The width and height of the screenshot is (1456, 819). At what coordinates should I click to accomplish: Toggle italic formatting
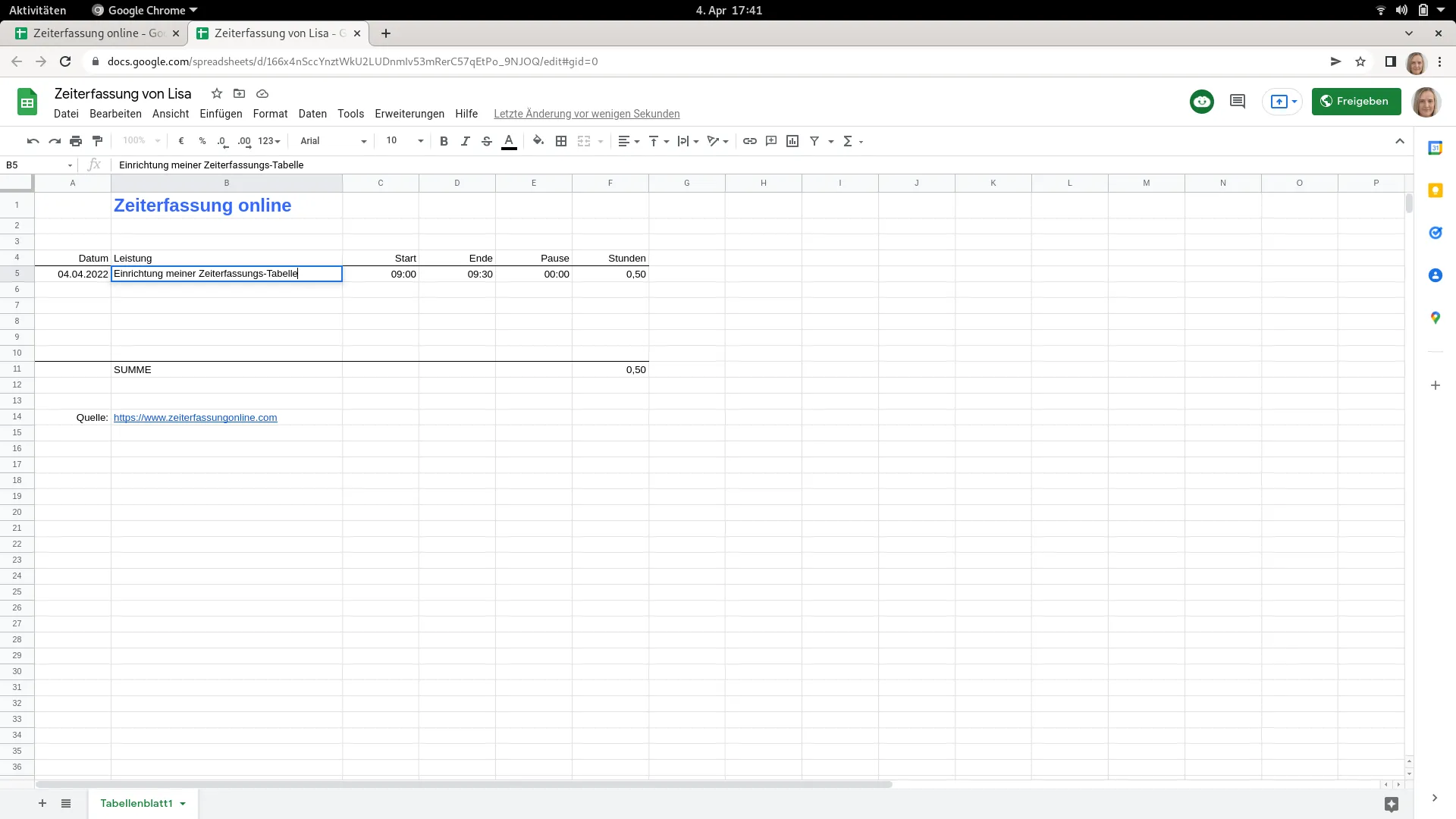[x=465, y=141]
